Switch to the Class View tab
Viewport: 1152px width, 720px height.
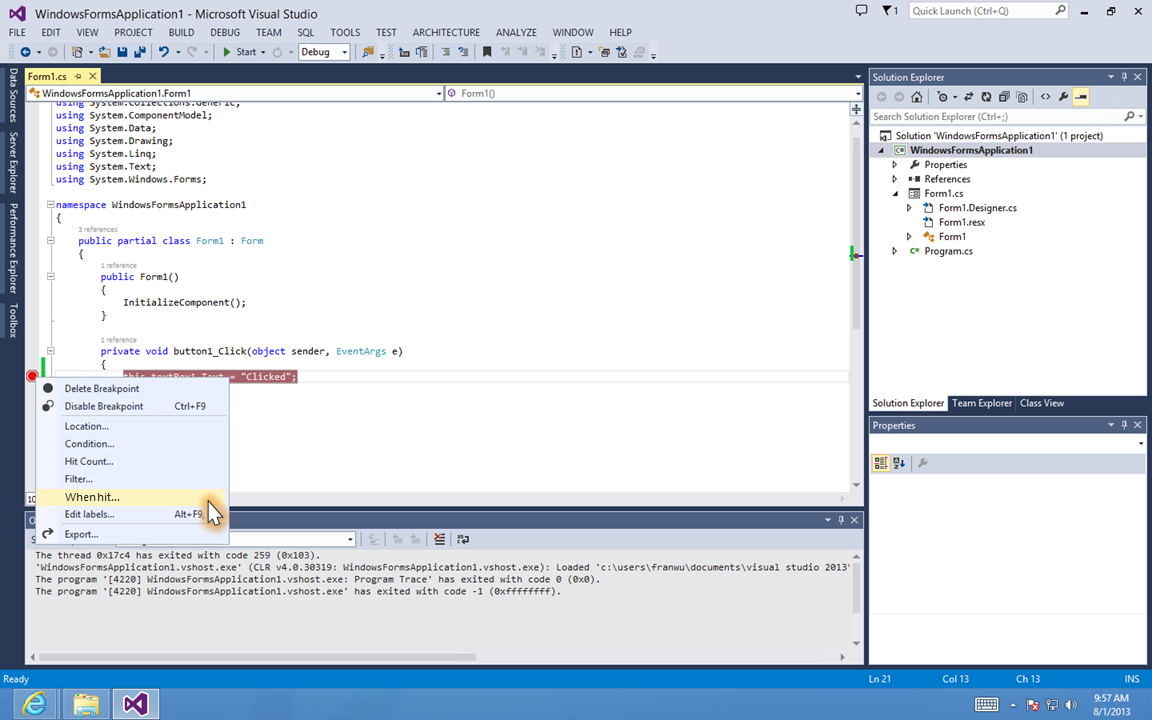click(x=1041, y=403)
